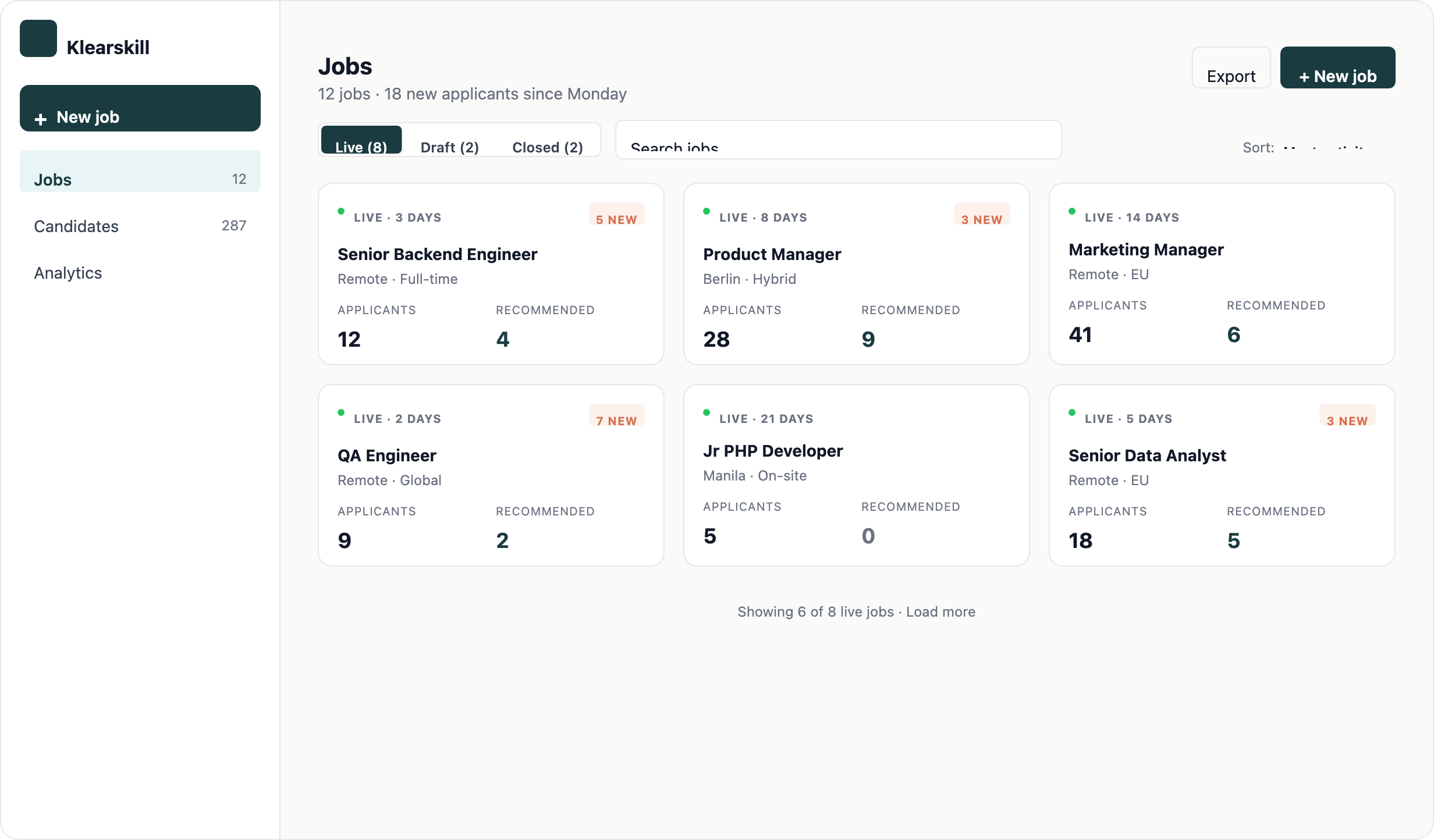Click Load more at the bottom

[940, 612]
